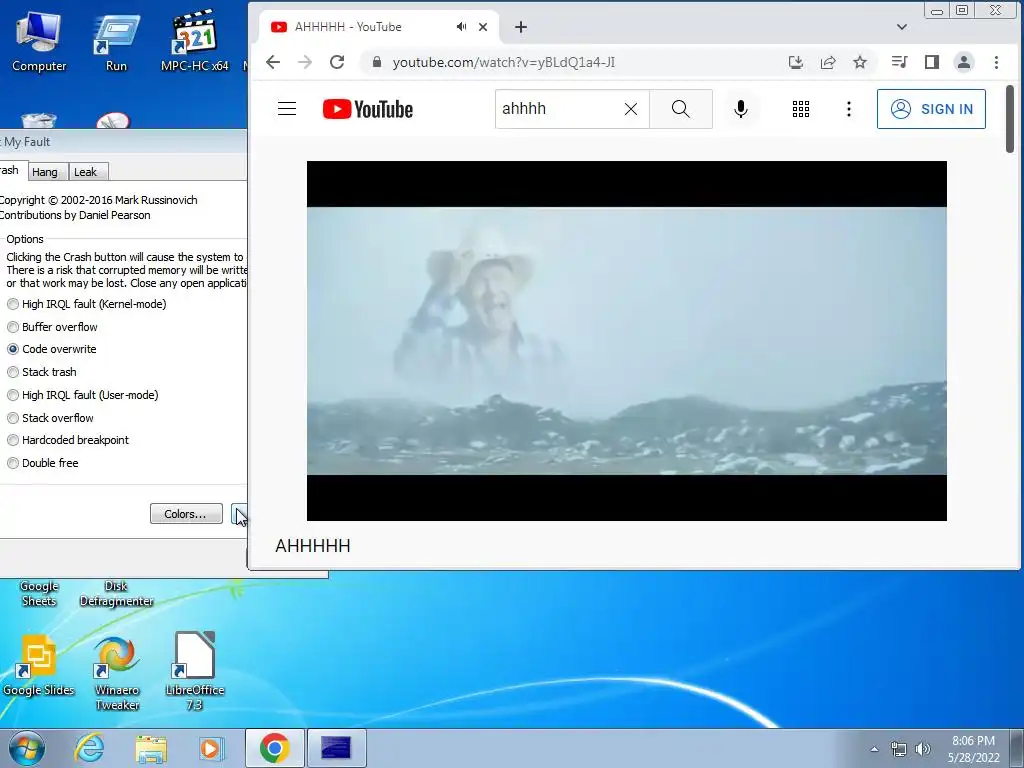Viewport: 1024px width, 768px height.
Task: Select Stack trash option
Action: pyautogui.click(x=42, y=372)
